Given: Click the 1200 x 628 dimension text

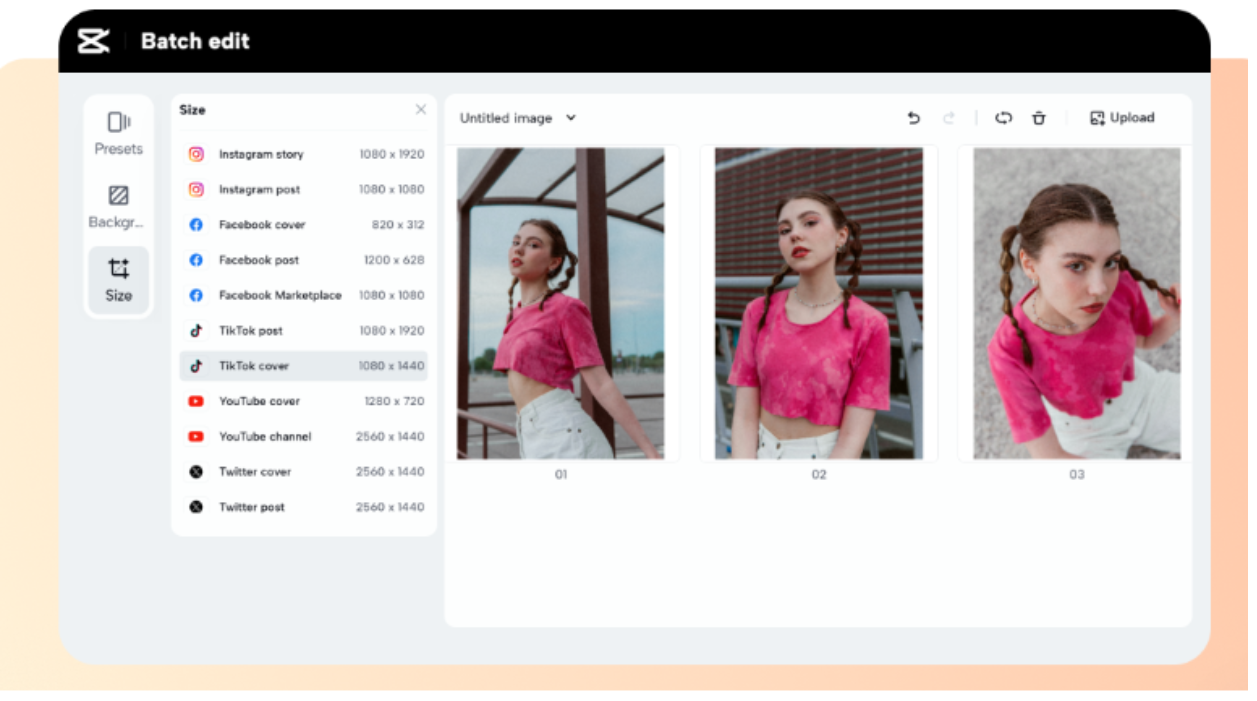Looking at the screenshot, I should pyautogui.click(x=394, y=260).
